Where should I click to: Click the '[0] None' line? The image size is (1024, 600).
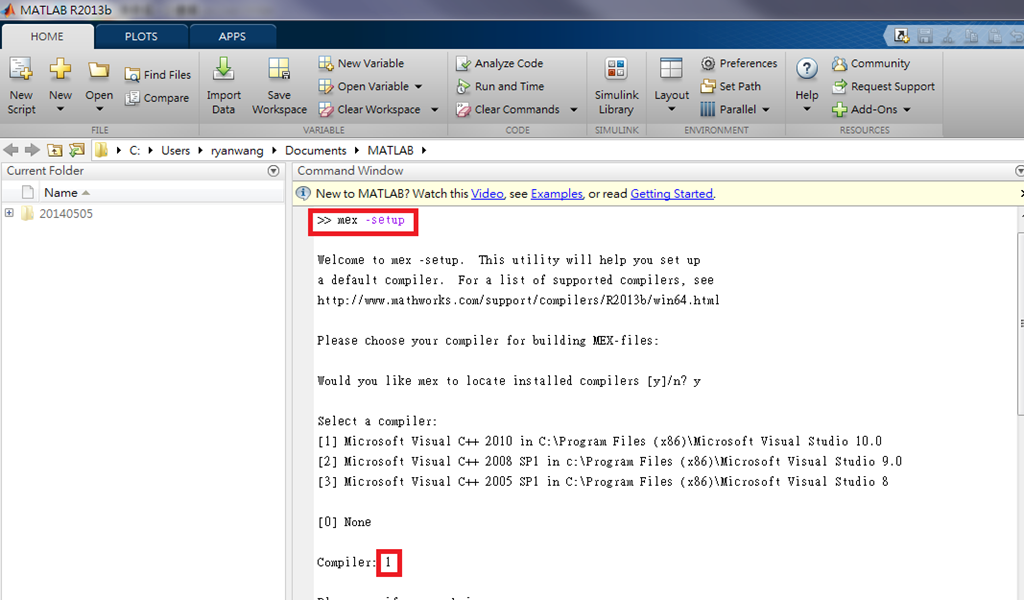tap(344, 522)
